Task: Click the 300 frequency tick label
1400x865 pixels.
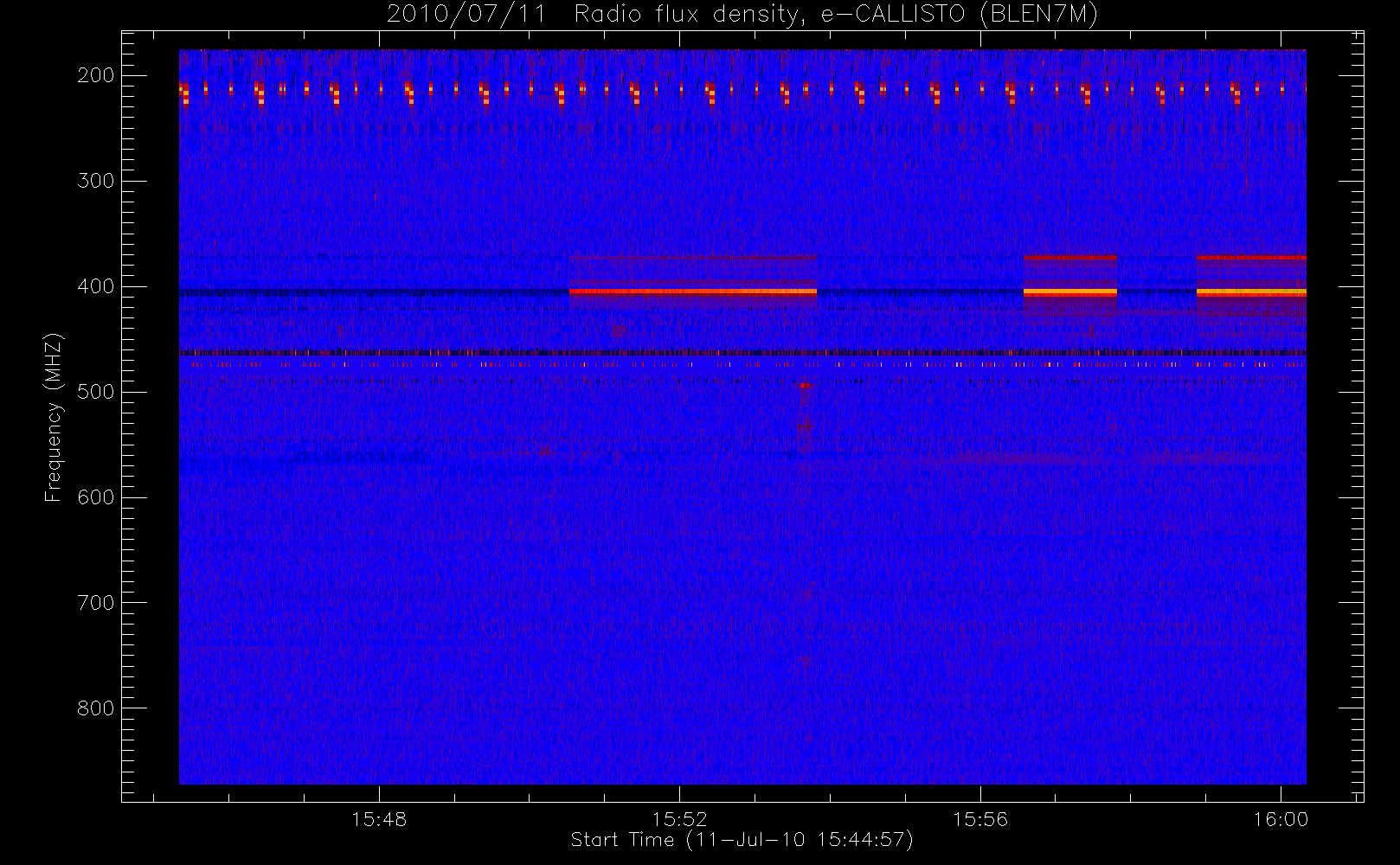Action: tap(96, 181)
